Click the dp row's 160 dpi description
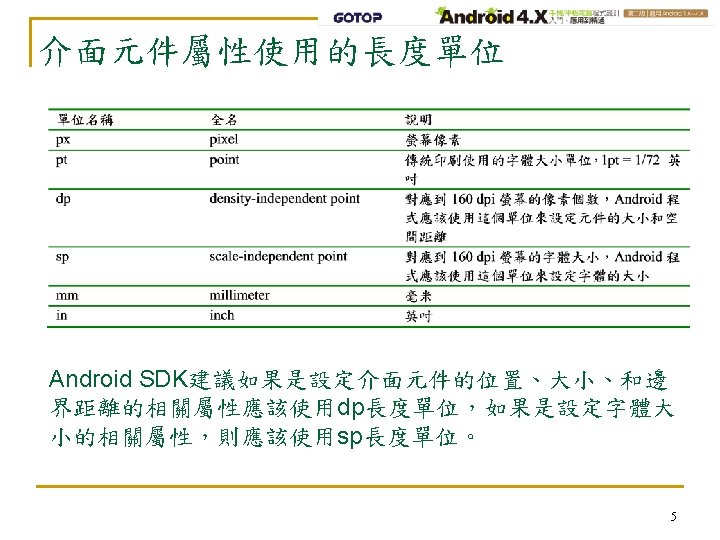Viewport: 720px width, 540px height. point(542,218)
